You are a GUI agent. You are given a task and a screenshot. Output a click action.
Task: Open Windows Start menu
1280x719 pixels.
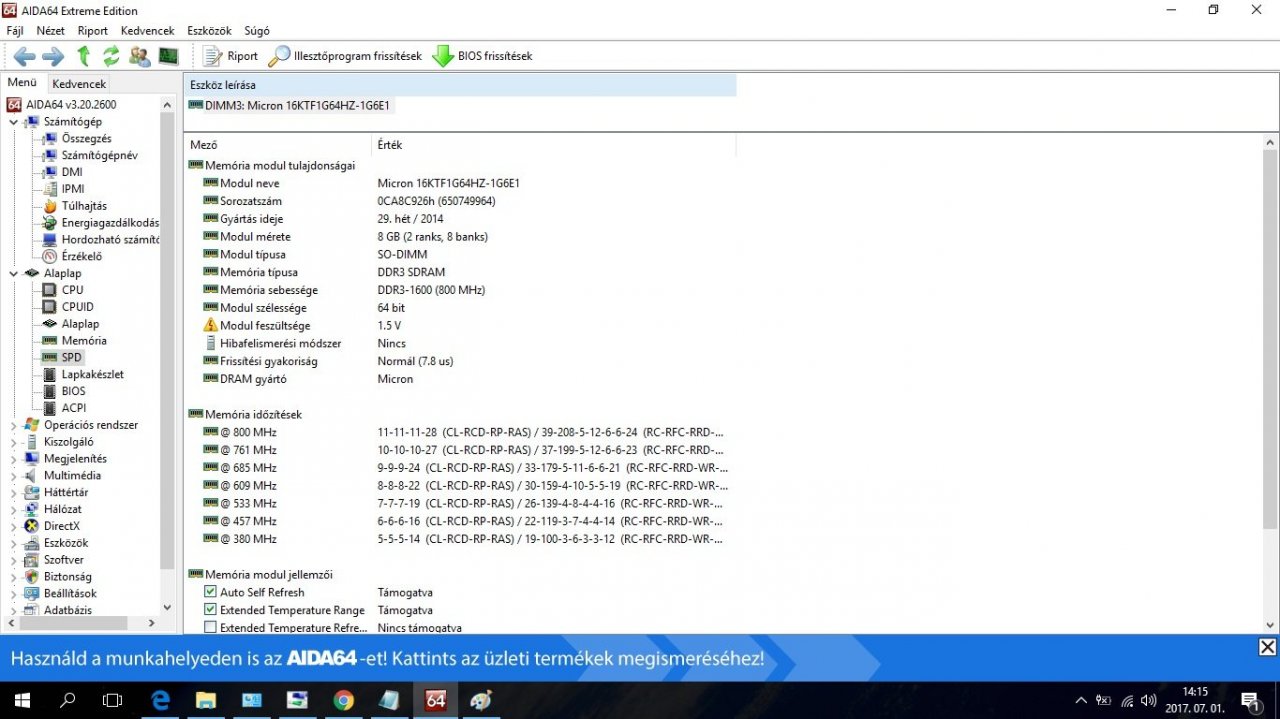coord(22,700)
